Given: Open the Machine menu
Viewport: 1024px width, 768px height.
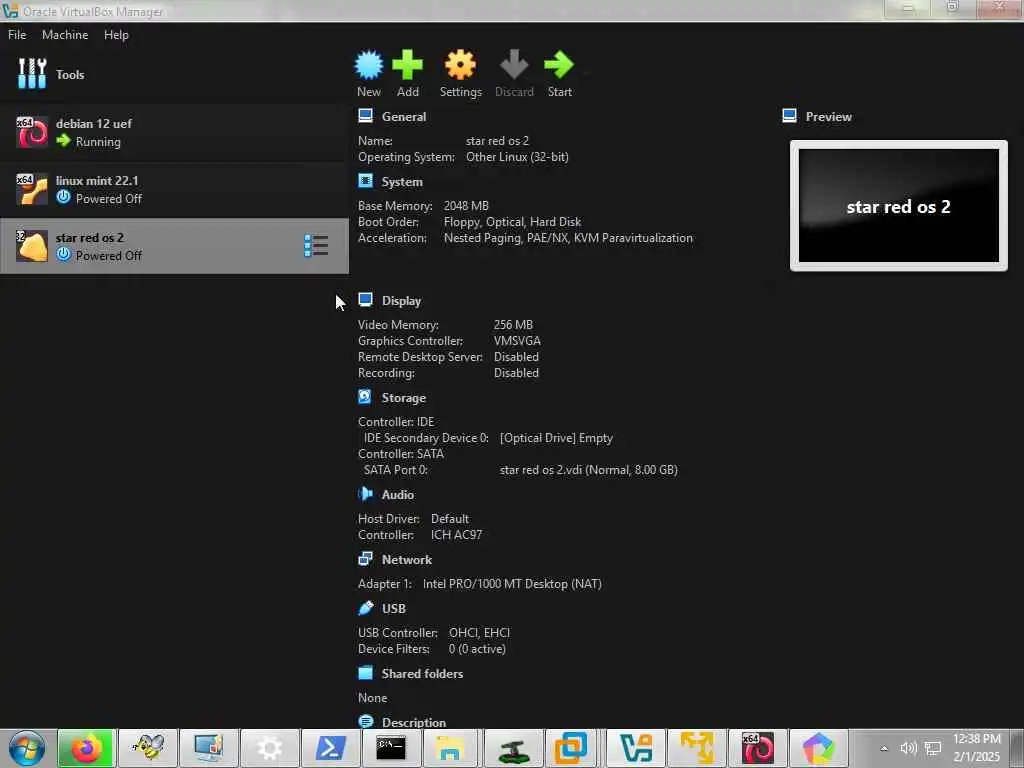Looking at the screenshot, I should pos(65,35).
